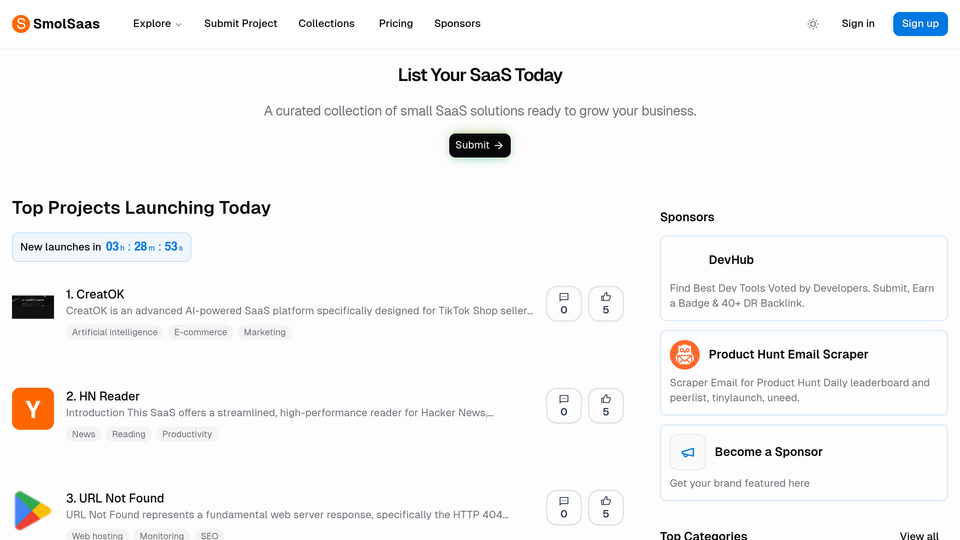Expand the Explore dropdown menu
Screen dimensions: 960x540
click(x=157, y=24)
